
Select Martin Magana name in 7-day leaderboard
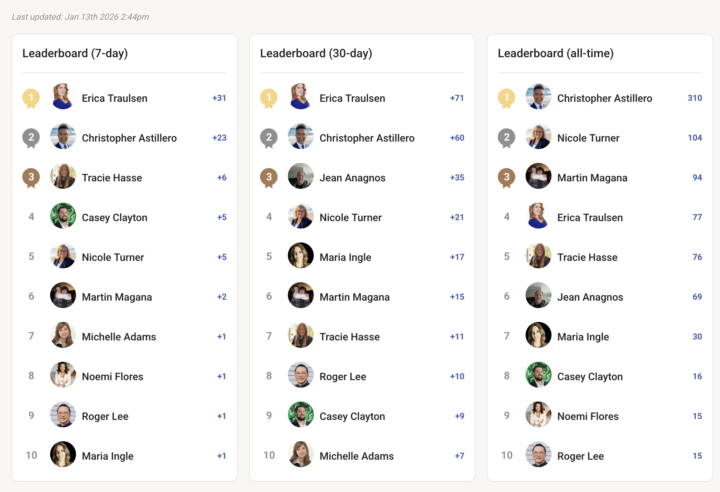point(117,297)
